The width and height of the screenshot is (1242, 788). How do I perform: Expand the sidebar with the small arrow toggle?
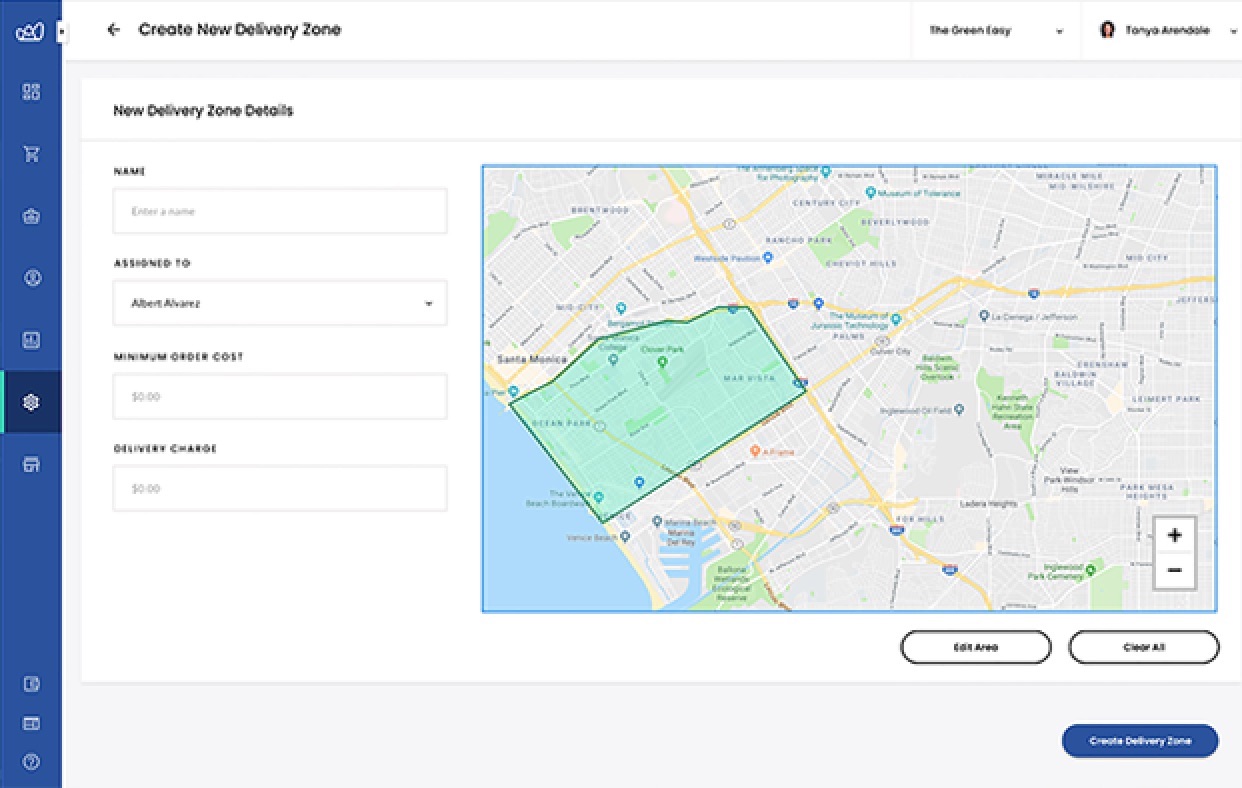point(61,32)
